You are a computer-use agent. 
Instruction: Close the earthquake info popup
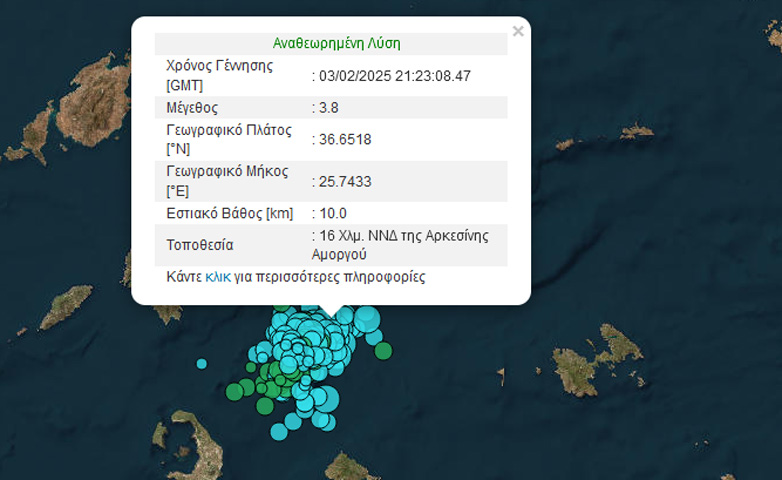click(518, 32)
